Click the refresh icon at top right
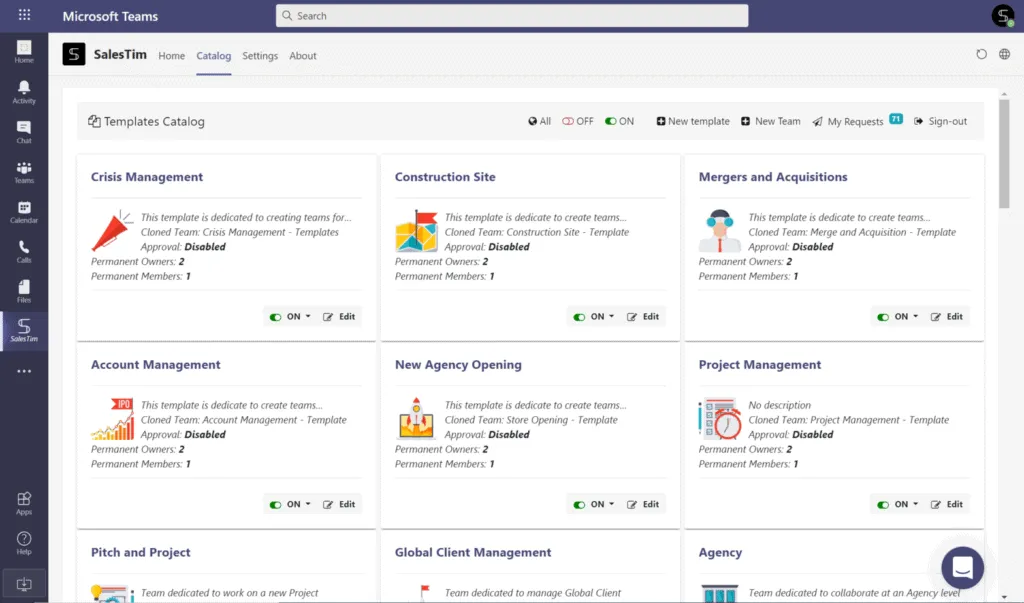 (981, 55)
